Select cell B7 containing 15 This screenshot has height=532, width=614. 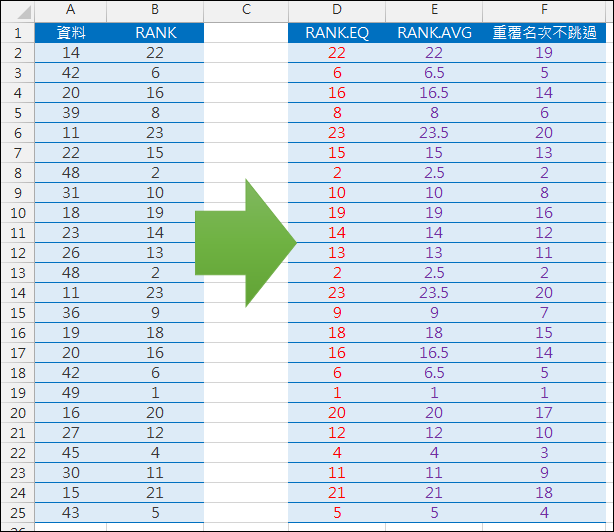(x=155, y=153)
